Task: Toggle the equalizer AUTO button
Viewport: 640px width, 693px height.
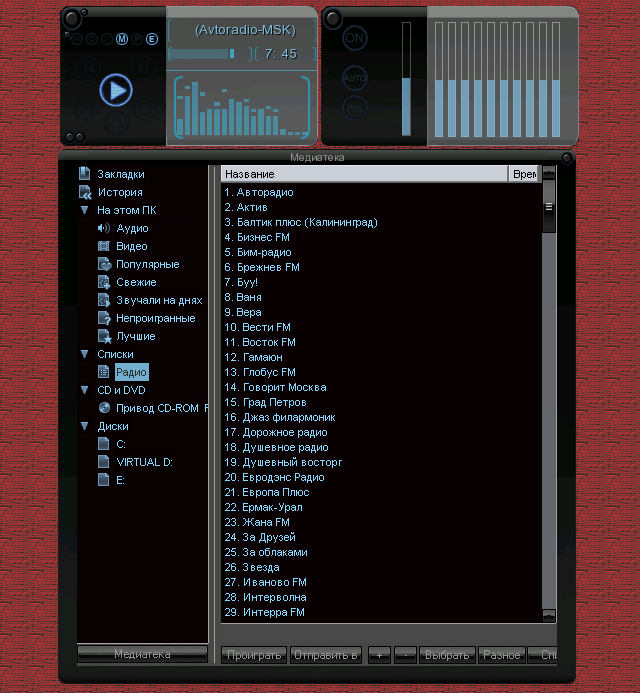Action: (354, 78)
